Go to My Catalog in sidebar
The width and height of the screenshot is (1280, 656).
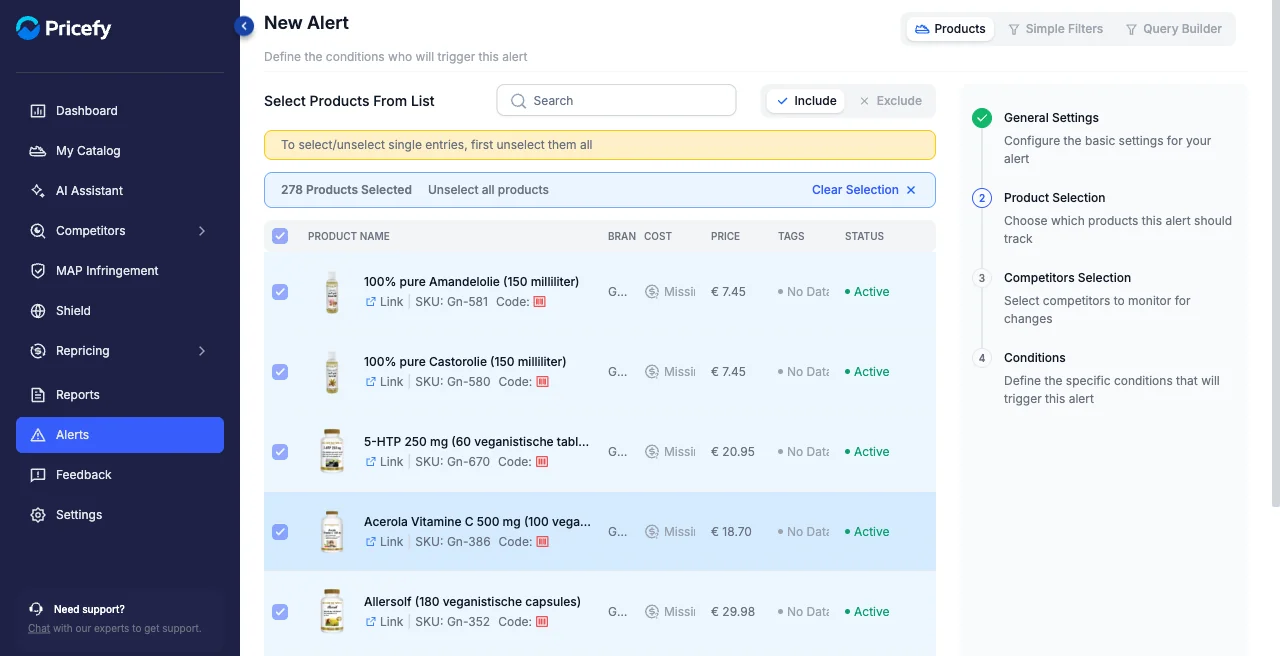(120, 151)
